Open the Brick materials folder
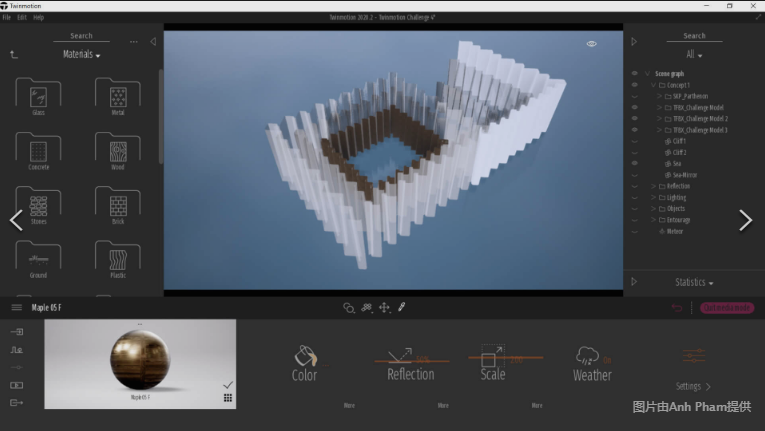 [x=118, y=205]
